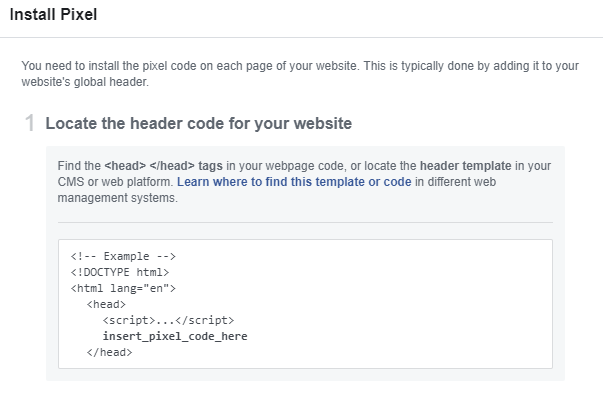
Task: Click the 'website's global header' text
Action: [85, 82]
